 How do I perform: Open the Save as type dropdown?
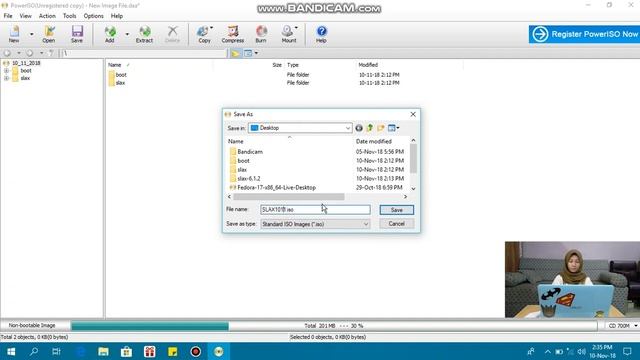(315, 224)
